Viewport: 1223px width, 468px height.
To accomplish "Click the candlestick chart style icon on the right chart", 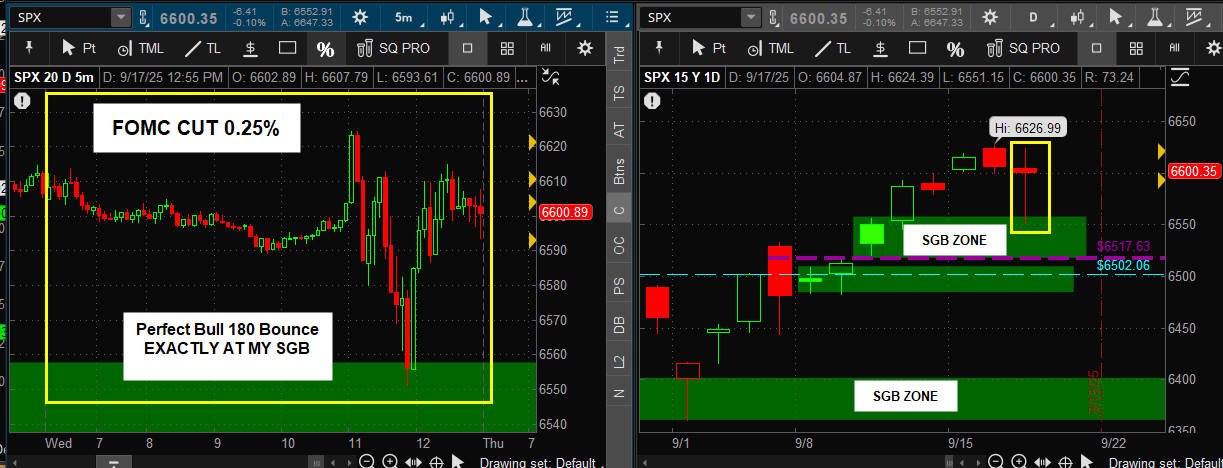I will [x=1078, y=17].
